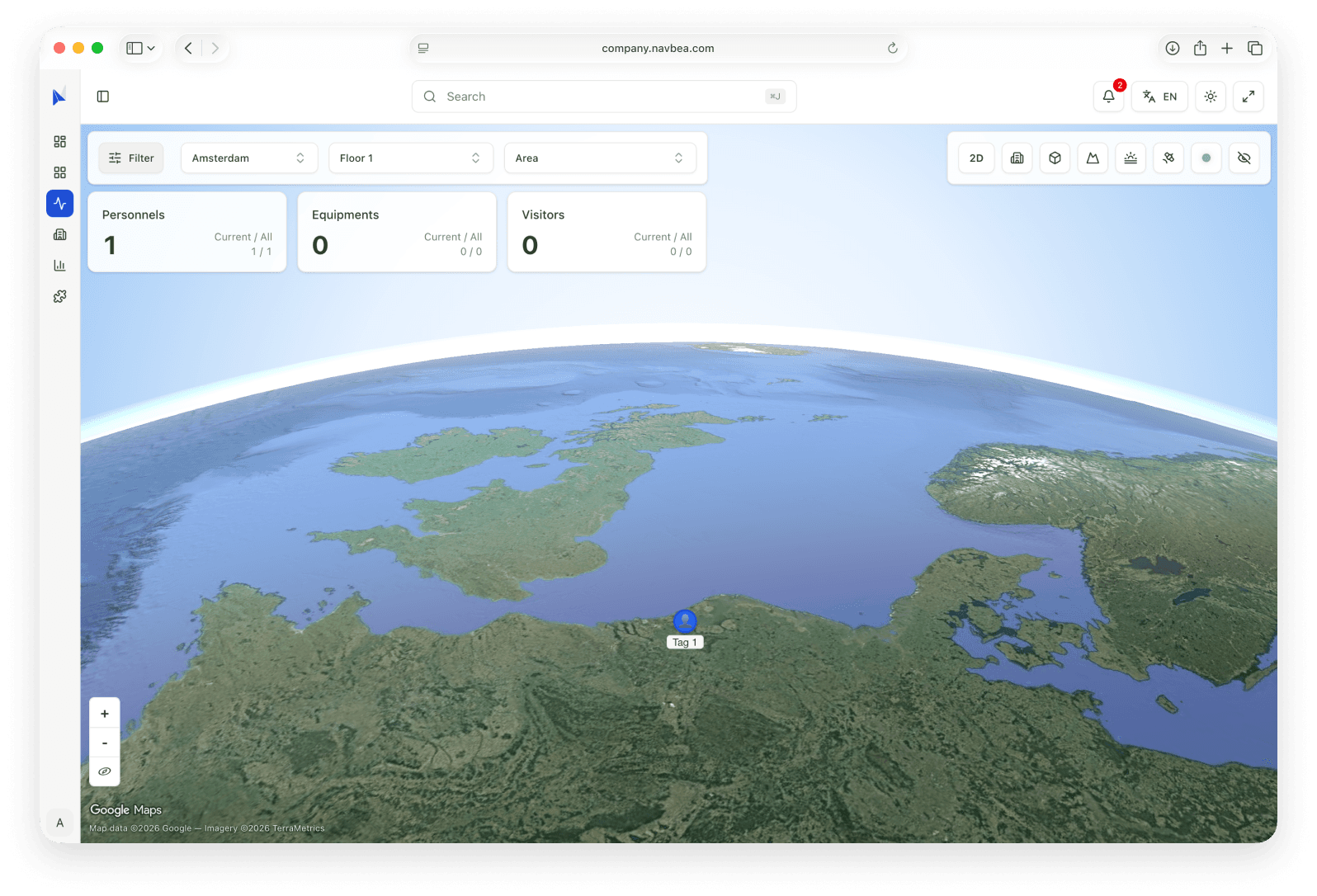Toggle buildings layer on the map toolbar
Viewport: 1317px width, 896px height.
1017,158
